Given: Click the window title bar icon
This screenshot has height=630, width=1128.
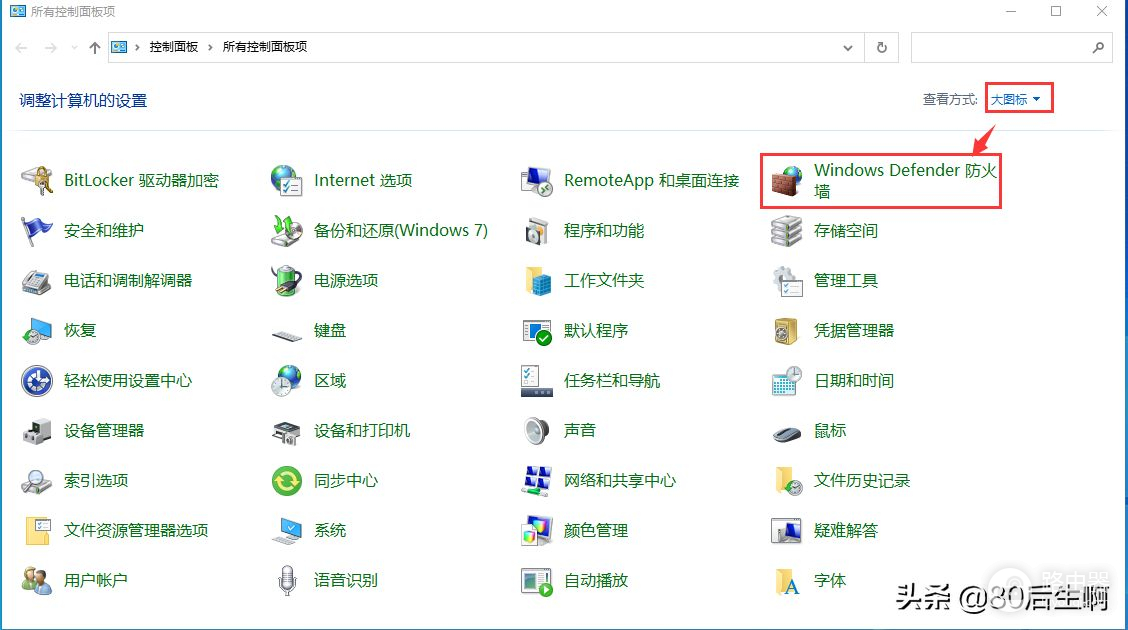Looking at the screenshot, I should [17, 11].
